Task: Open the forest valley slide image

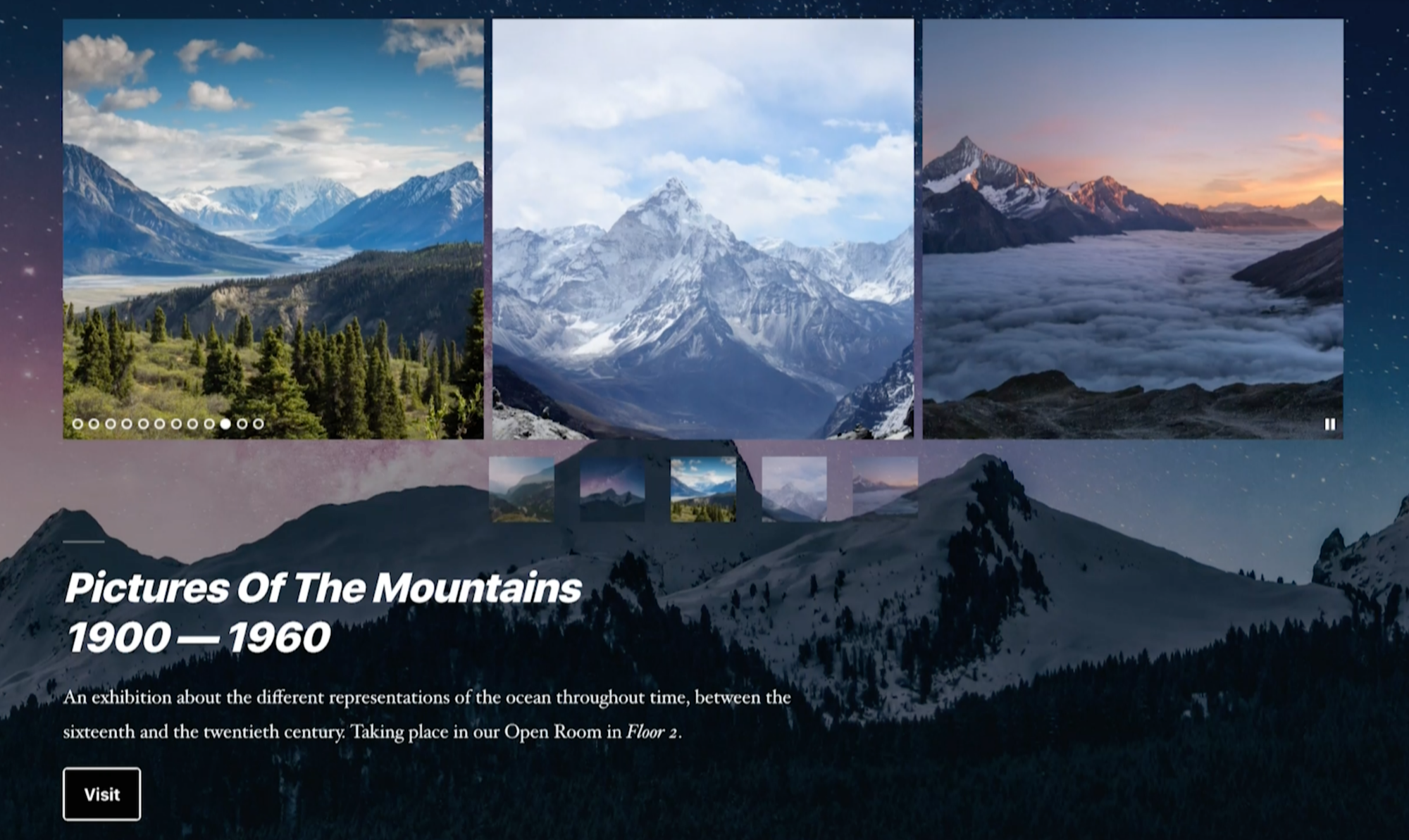Action: click(x=273, y=229)
